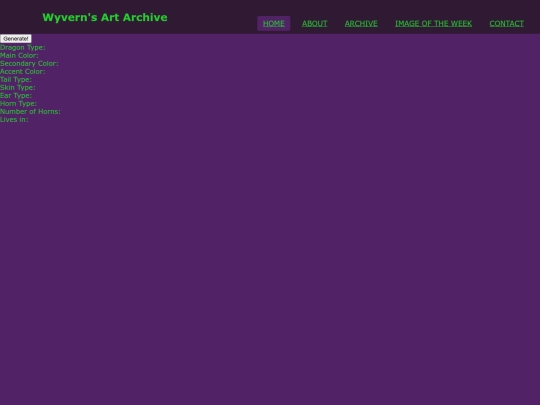Open the CONTACT page
Screen dimensions: 540x405
click(506, 23)
